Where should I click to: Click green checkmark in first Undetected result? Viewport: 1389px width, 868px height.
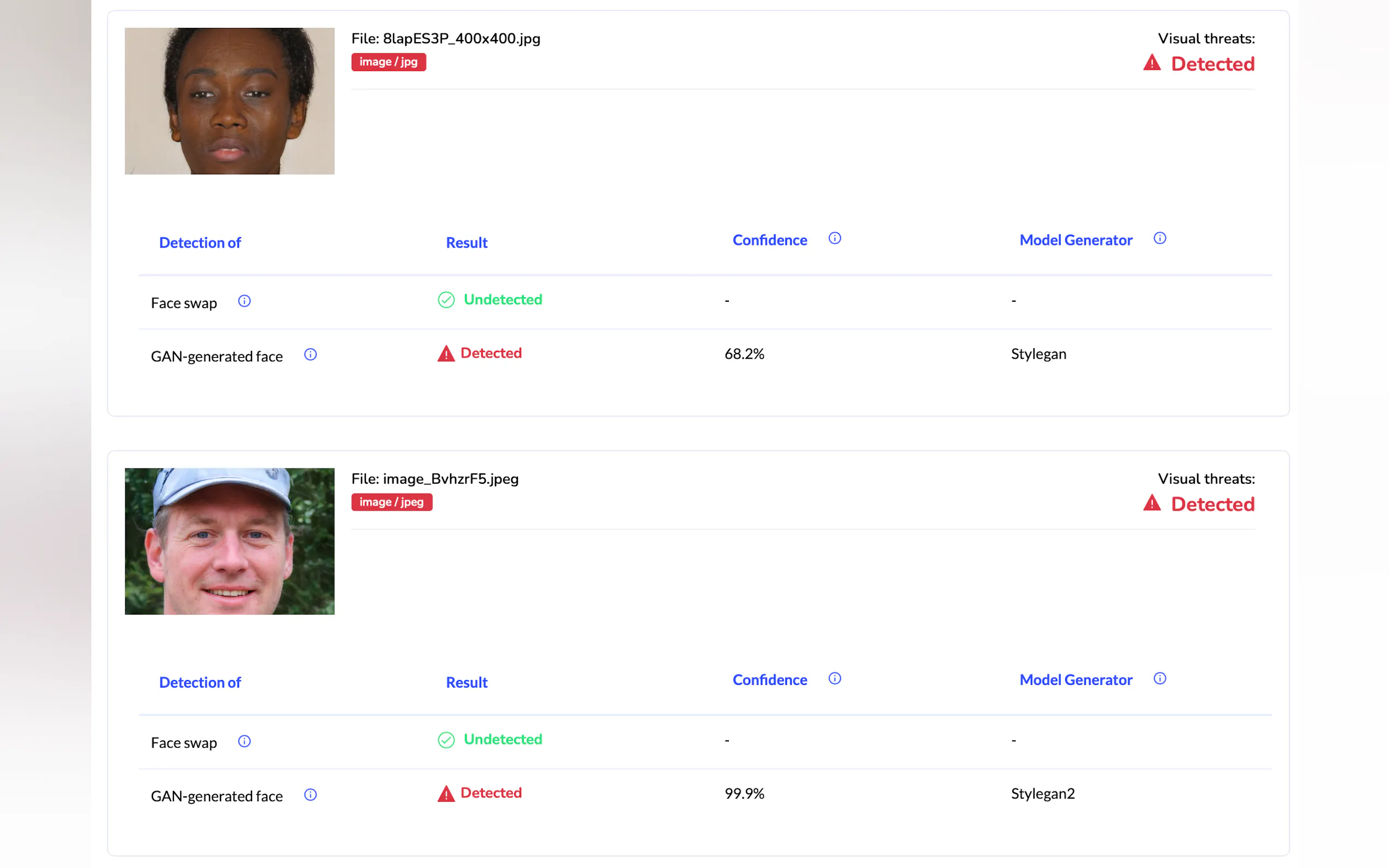pyautogui.click(x=446, y=300)
